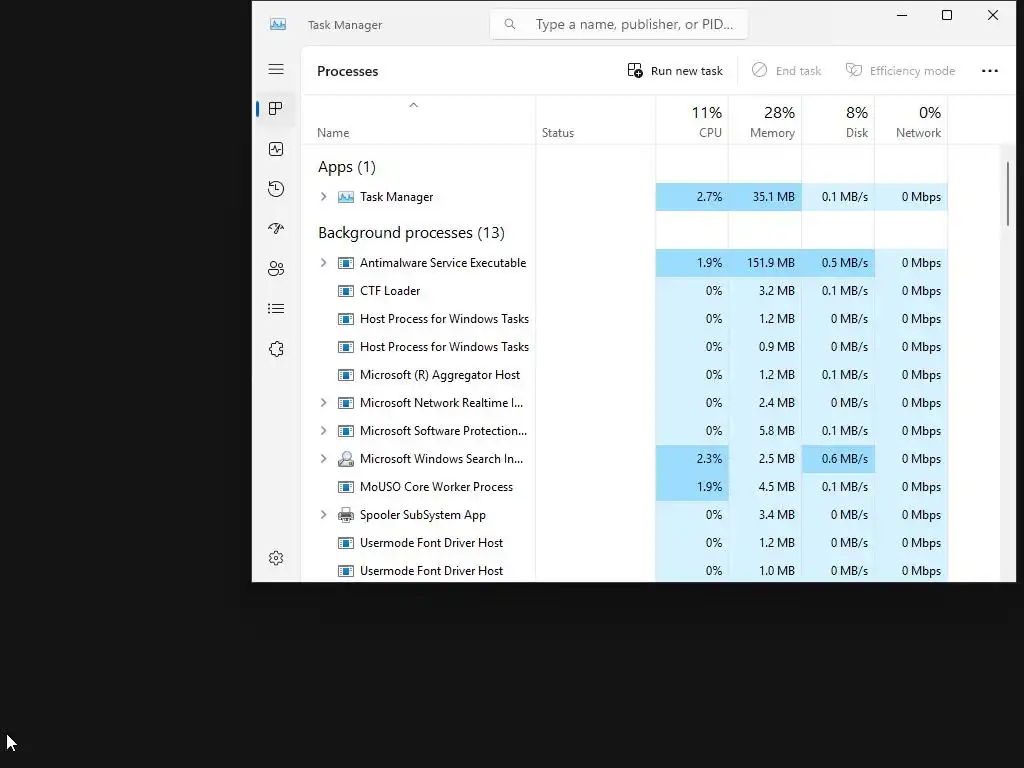Image resolution: width=1024 pixels, height=768 pixels.
Task: Click the 2.3% CPU cell of Windows Search
Action: [x=692, y=458]
